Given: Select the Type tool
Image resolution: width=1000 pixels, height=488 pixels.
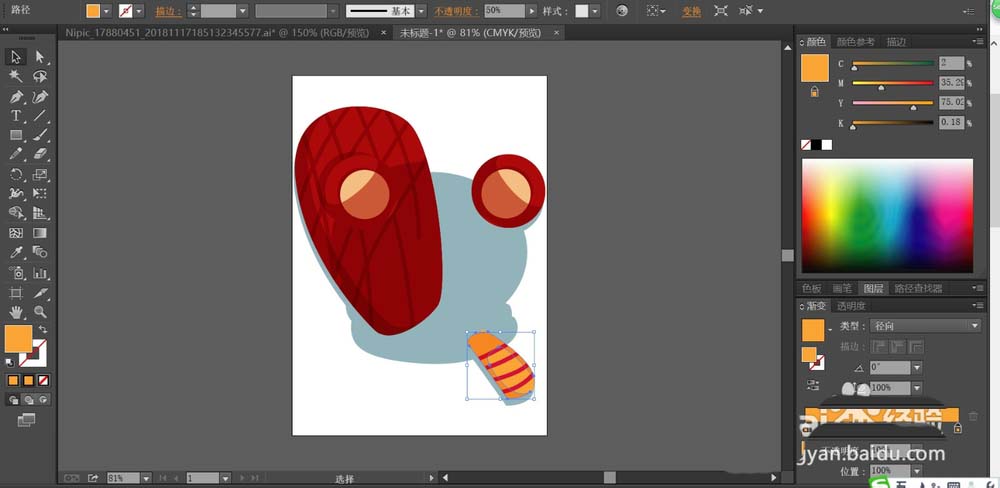Looking at the screenshot, I should pos(16,116).
